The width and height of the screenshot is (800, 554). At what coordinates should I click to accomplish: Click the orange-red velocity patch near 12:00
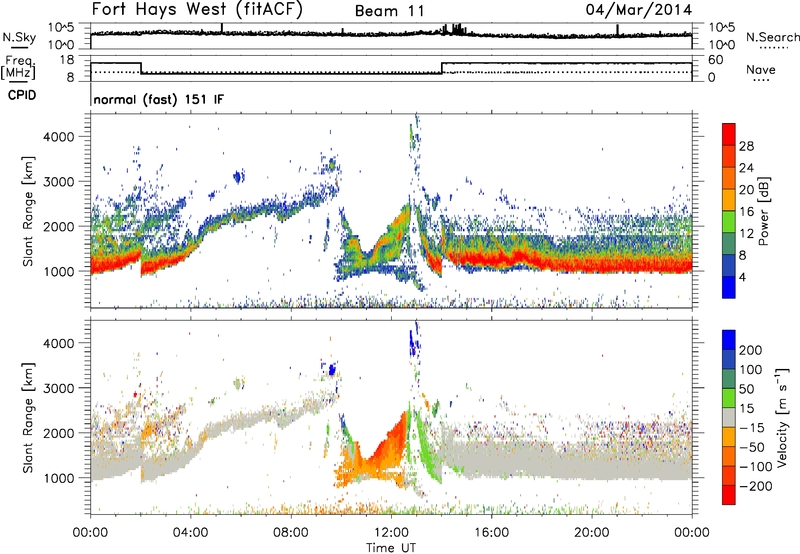[x=388, y=444]
